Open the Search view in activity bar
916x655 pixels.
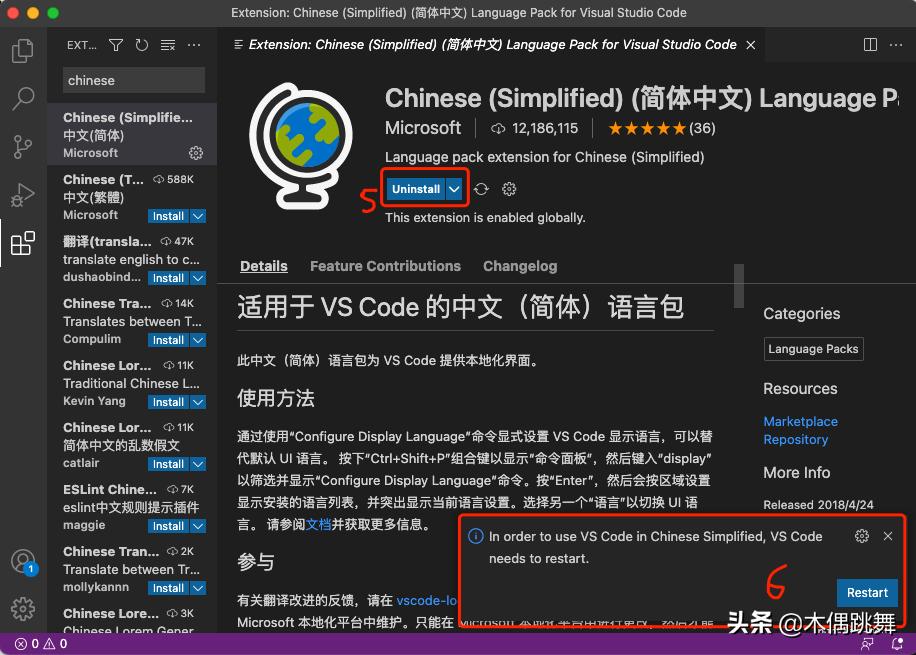pos(23,99)
